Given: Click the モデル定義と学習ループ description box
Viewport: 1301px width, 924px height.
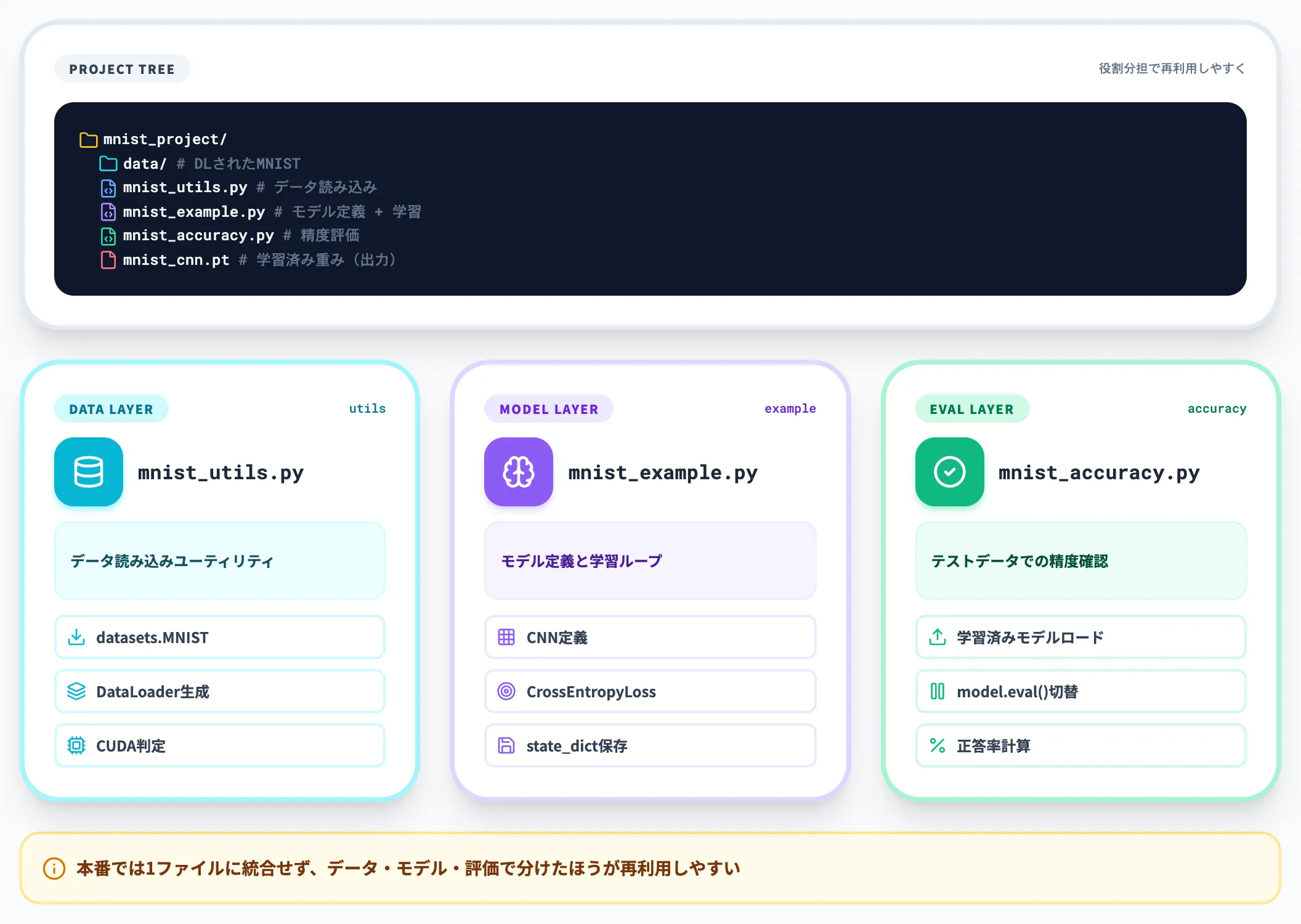Looking at the screenshot, I should coord(650,561).
